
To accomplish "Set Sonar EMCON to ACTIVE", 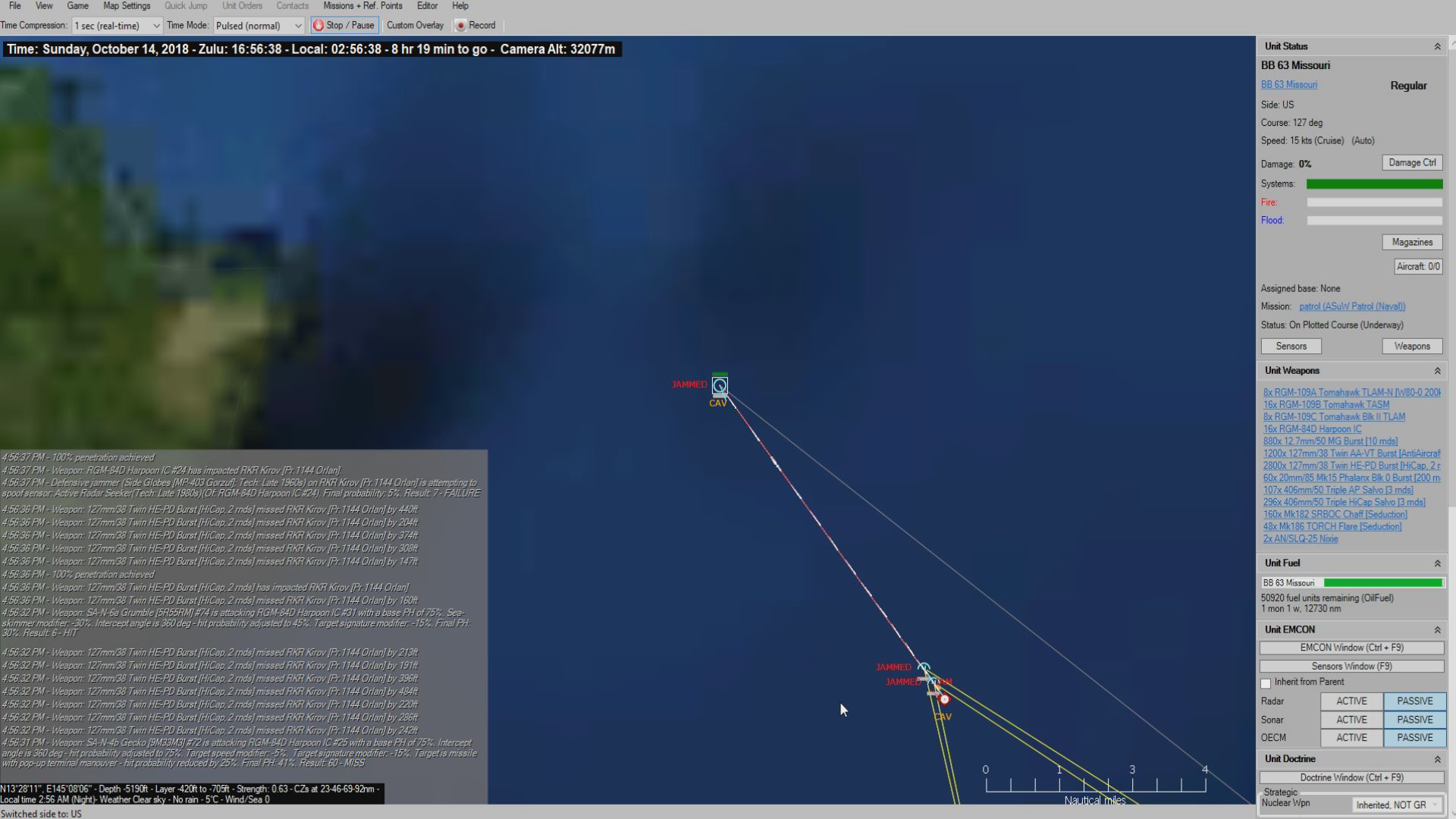I will click(x=1351, y=720).
